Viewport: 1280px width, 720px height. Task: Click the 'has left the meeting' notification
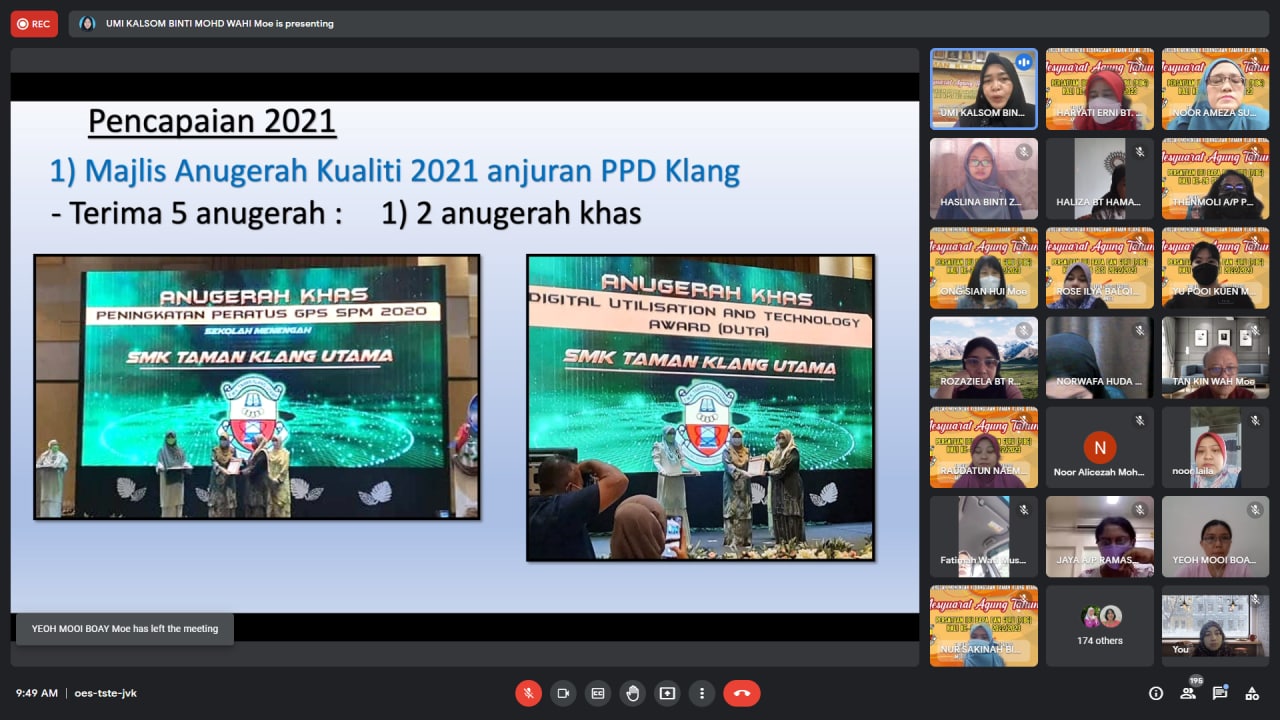[x=125, y=629]
